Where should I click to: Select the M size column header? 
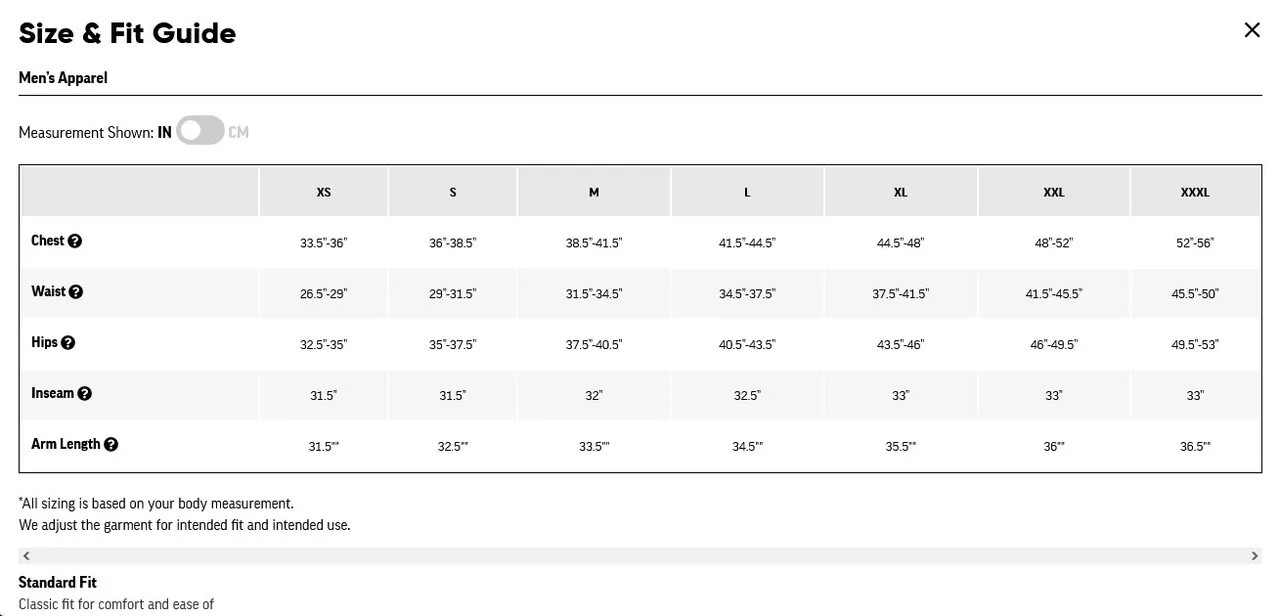(x=594, y=192)
